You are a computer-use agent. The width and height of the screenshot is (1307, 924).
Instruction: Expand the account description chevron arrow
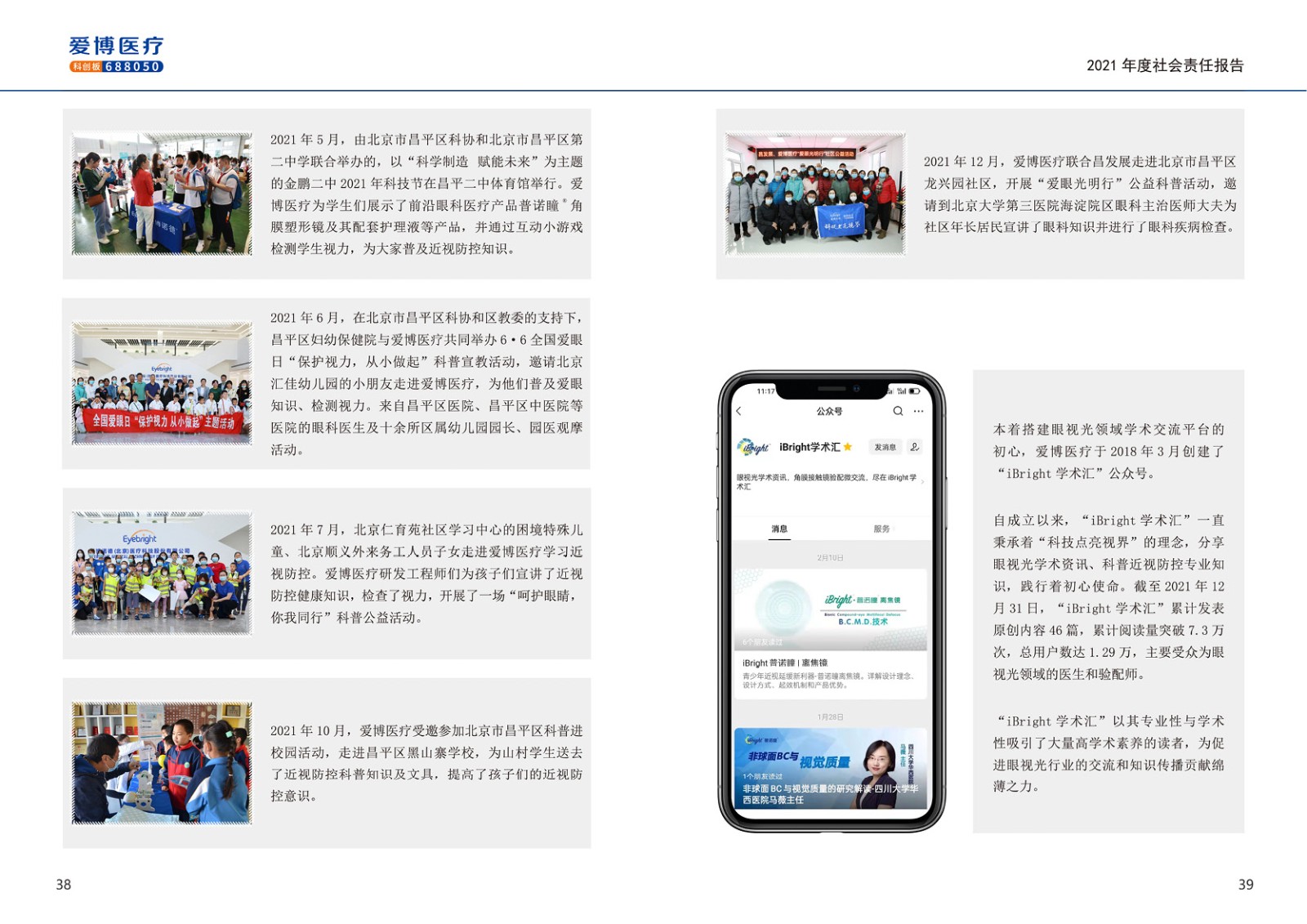[x=923, y=482]
